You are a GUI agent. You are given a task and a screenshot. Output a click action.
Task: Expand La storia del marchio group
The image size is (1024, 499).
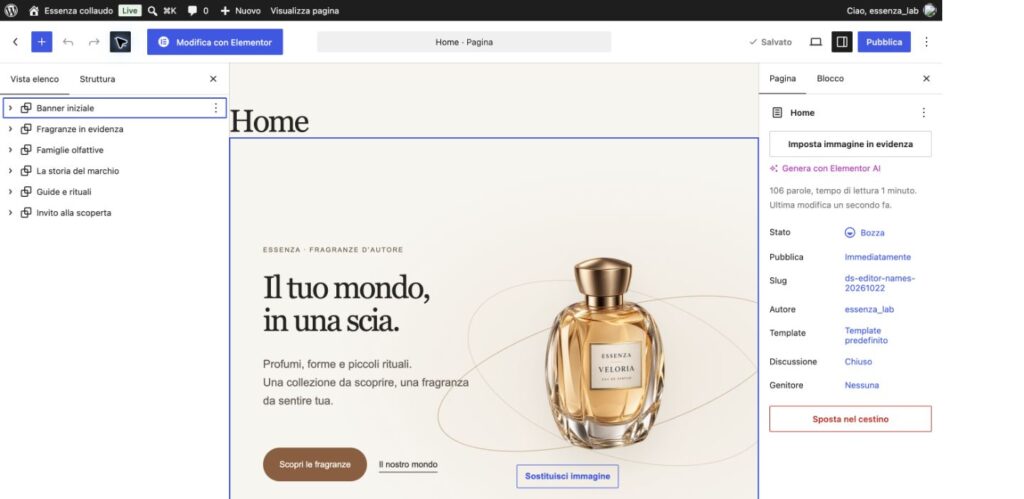click(10, 170)
